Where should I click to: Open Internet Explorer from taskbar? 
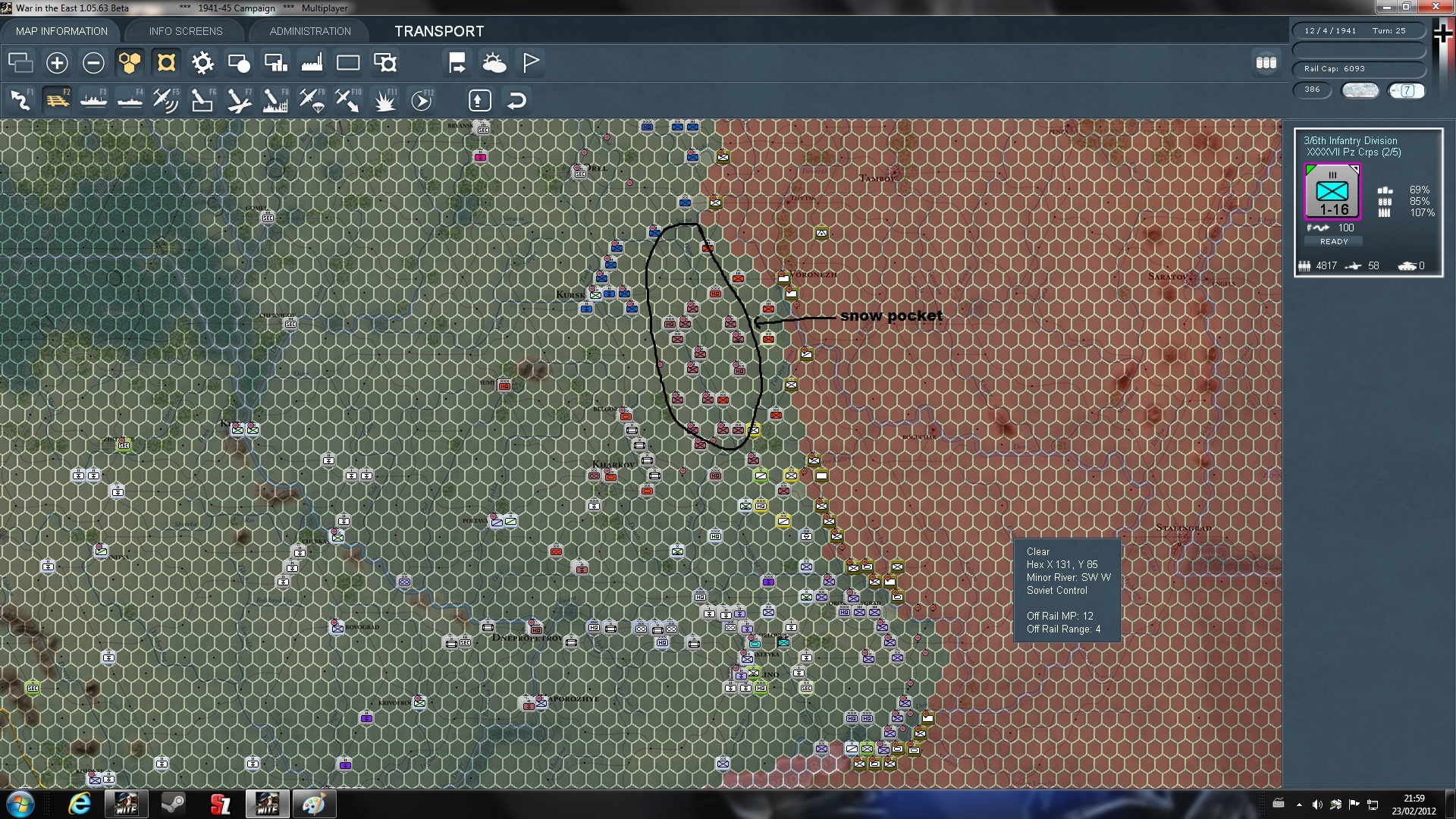(x=80, y=804)
